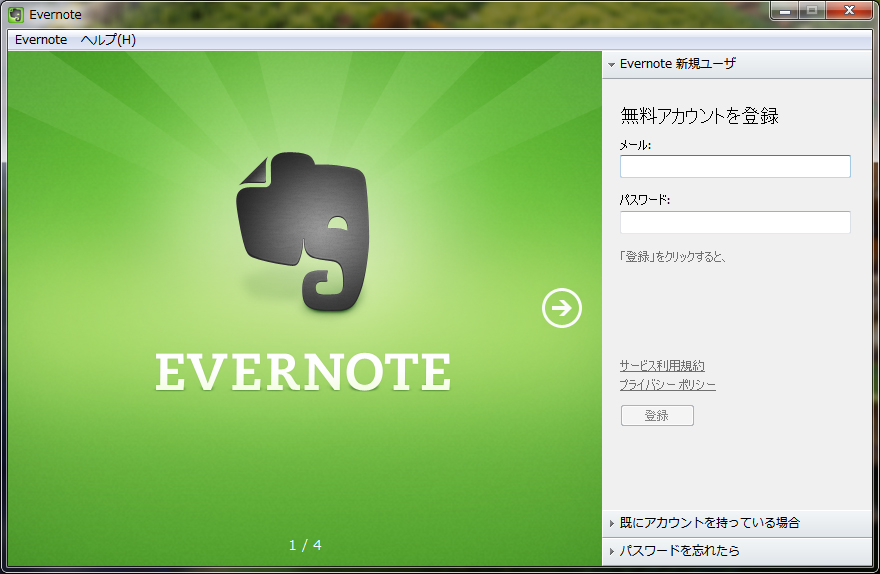Close the Evernote window

pos(849,11)
